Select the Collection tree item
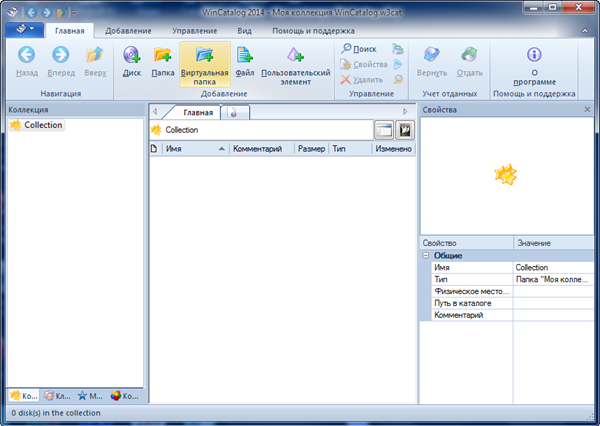Image resolution: width=600 pixels, height=426 pixels. click(x=43, y=125)
